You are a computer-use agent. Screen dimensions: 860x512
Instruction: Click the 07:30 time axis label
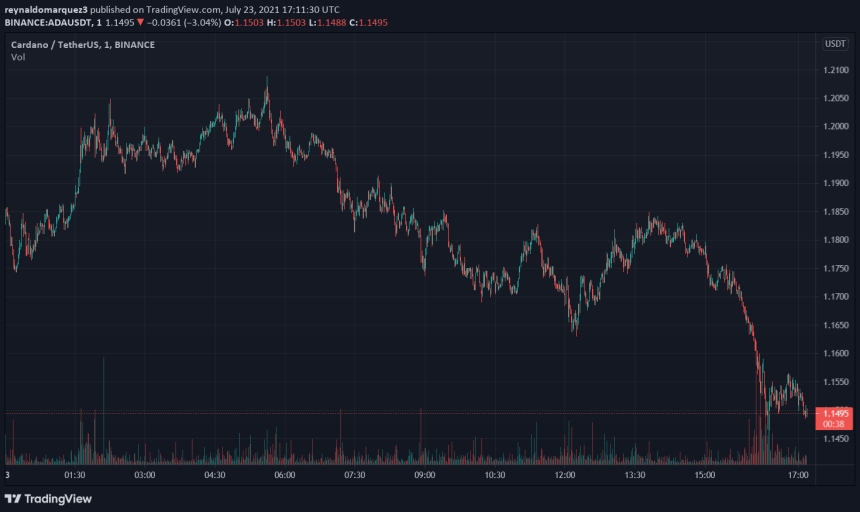[x=355, y=475]
